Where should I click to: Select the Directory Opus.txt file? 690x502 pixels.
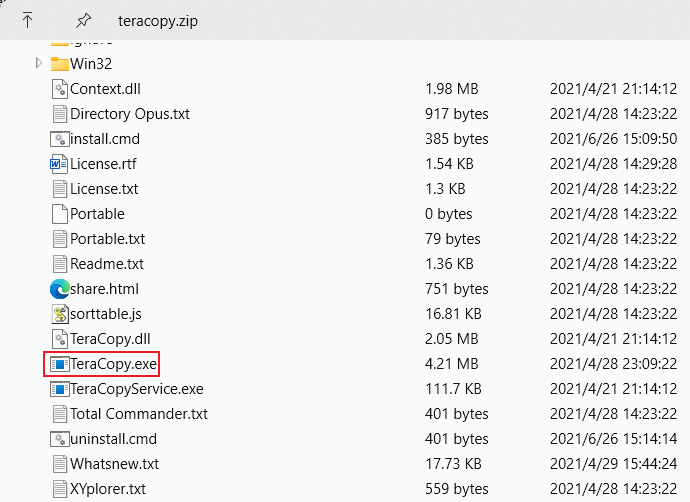129,114
